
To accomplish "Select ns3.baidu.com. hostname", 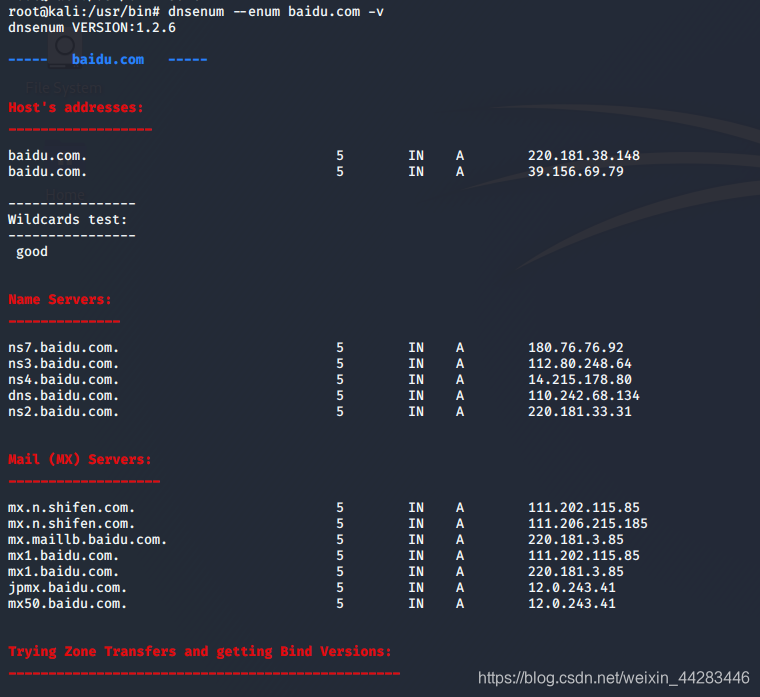I will pos(63,364).
